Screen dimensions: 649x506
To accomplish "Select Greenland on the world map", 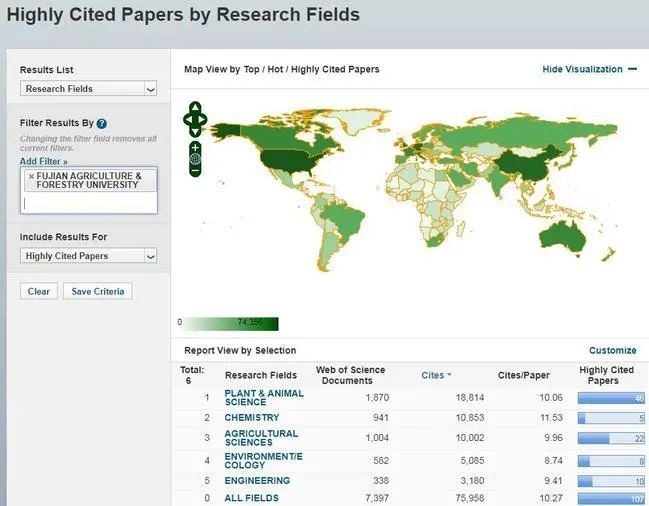I will click(x=356, y=120).
